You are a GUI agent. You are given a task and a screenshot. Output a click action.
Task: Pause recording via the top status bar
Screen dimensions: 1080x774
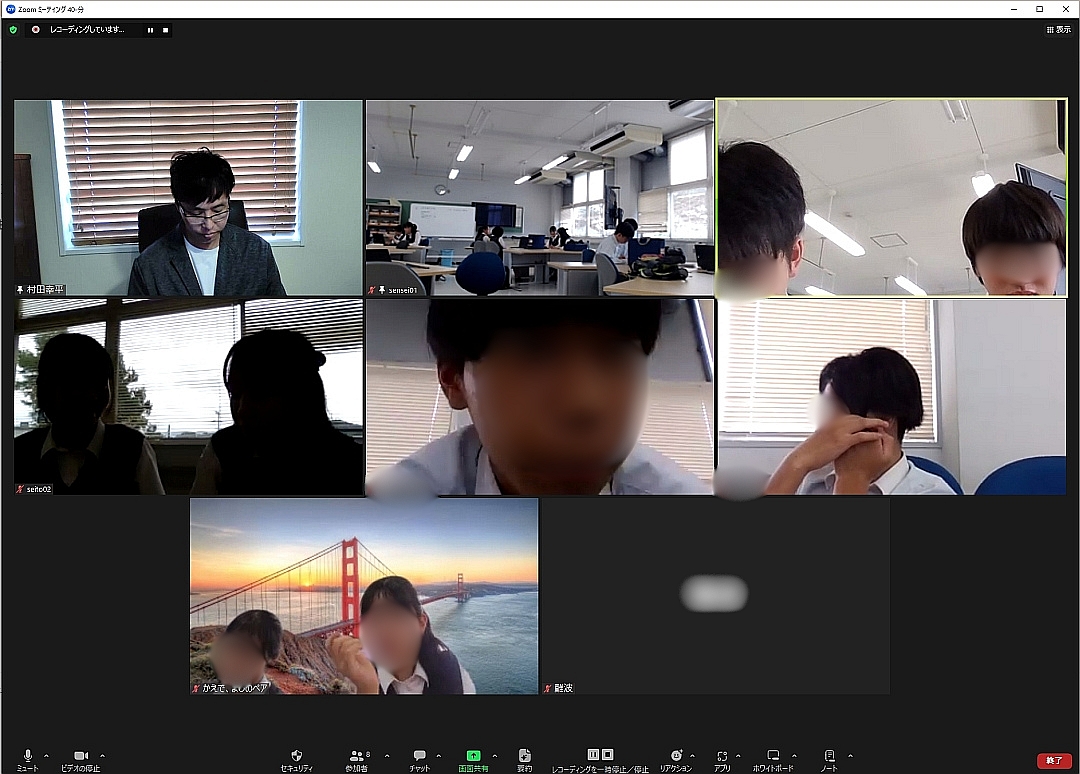(x=150, y=29)
